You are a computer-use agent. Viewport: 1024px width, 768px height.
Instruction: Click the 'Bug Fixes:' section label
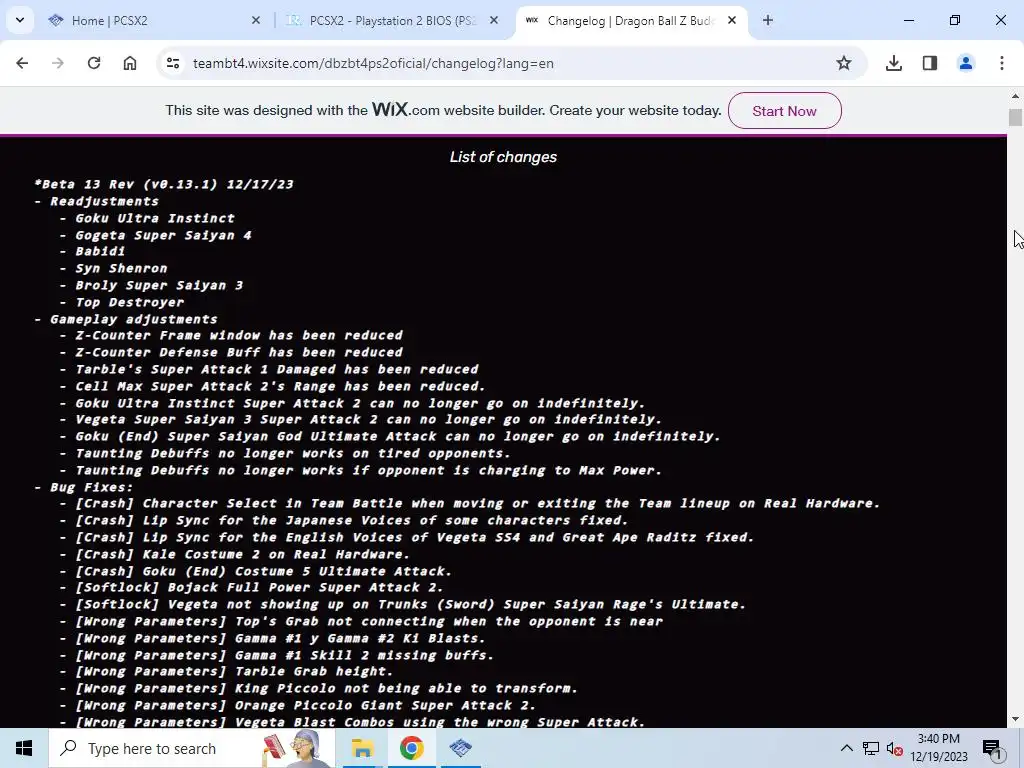click(x=91, y=487)
